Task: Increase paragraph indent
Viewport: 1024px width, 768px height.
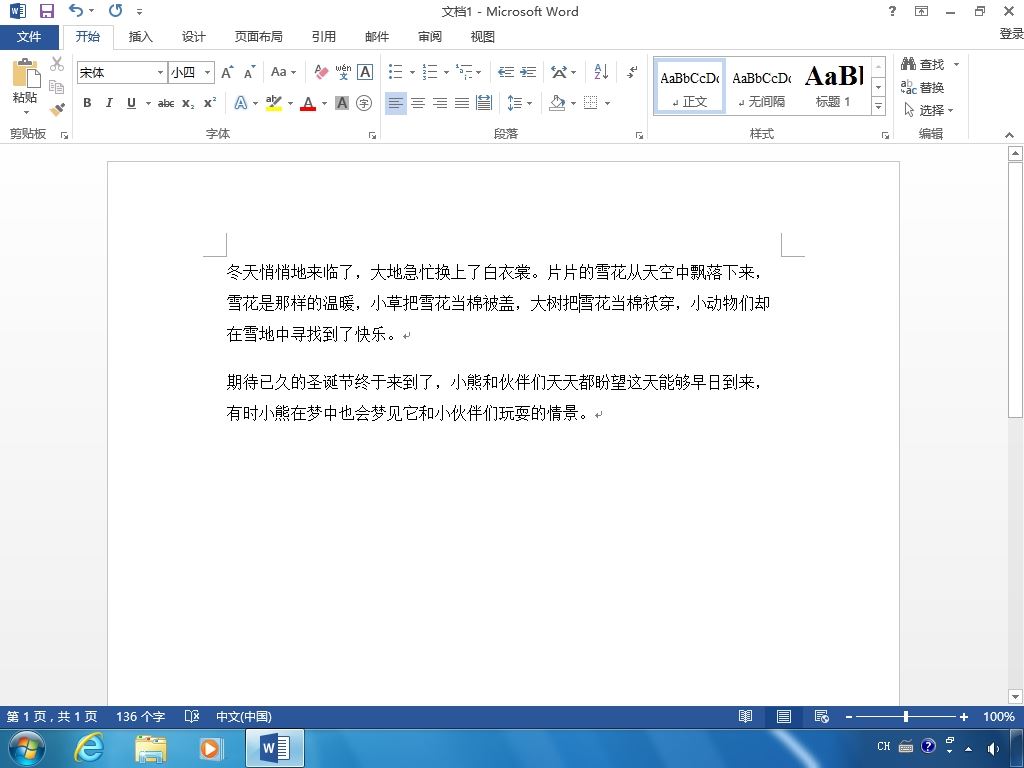Action: point(528,72)
